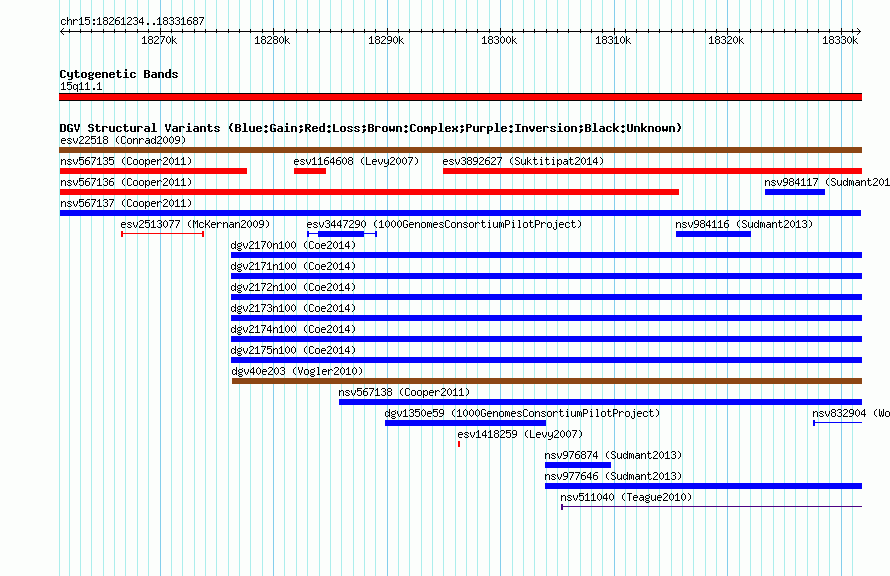
Task: Open esv2513077 (McKernan2009) label
Action: coord(195,224)
